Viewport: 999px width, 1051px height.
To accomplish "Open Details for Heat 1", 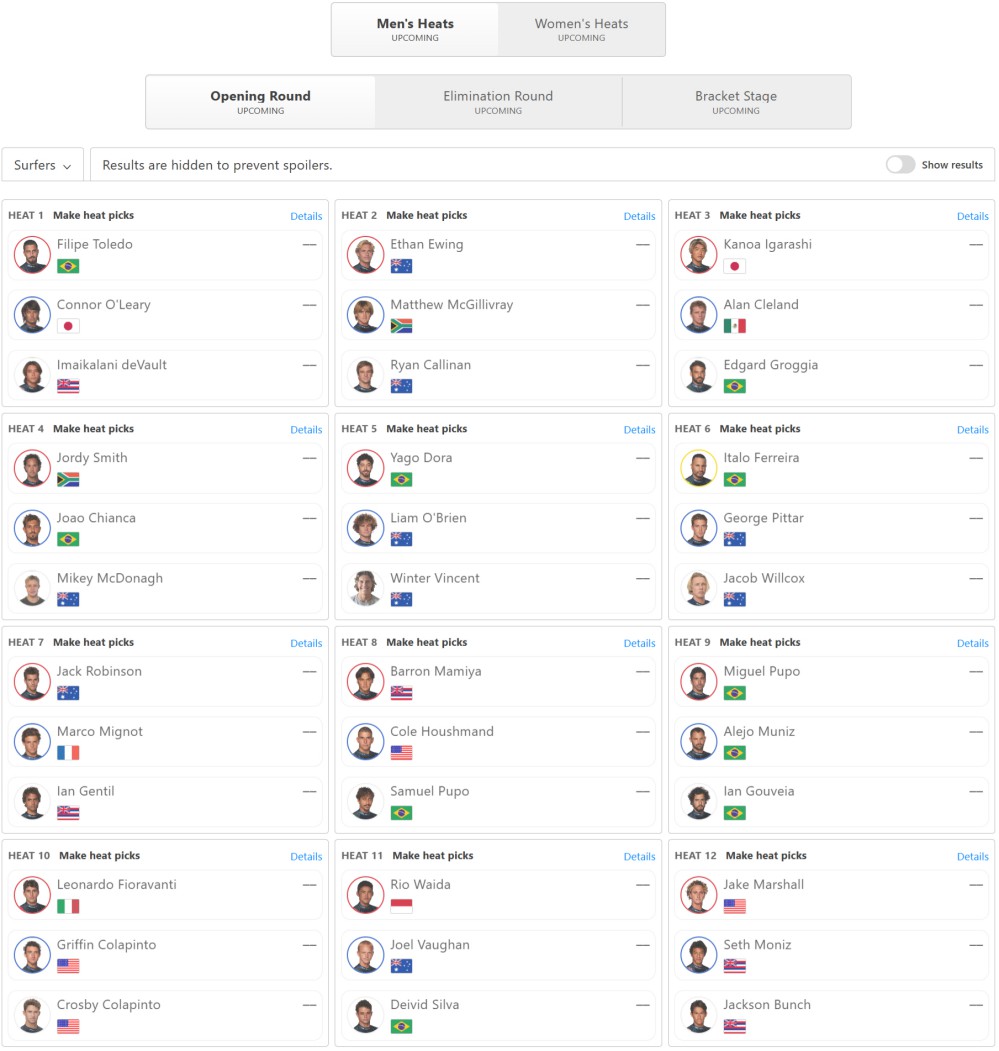I will [x=306, y=216].
